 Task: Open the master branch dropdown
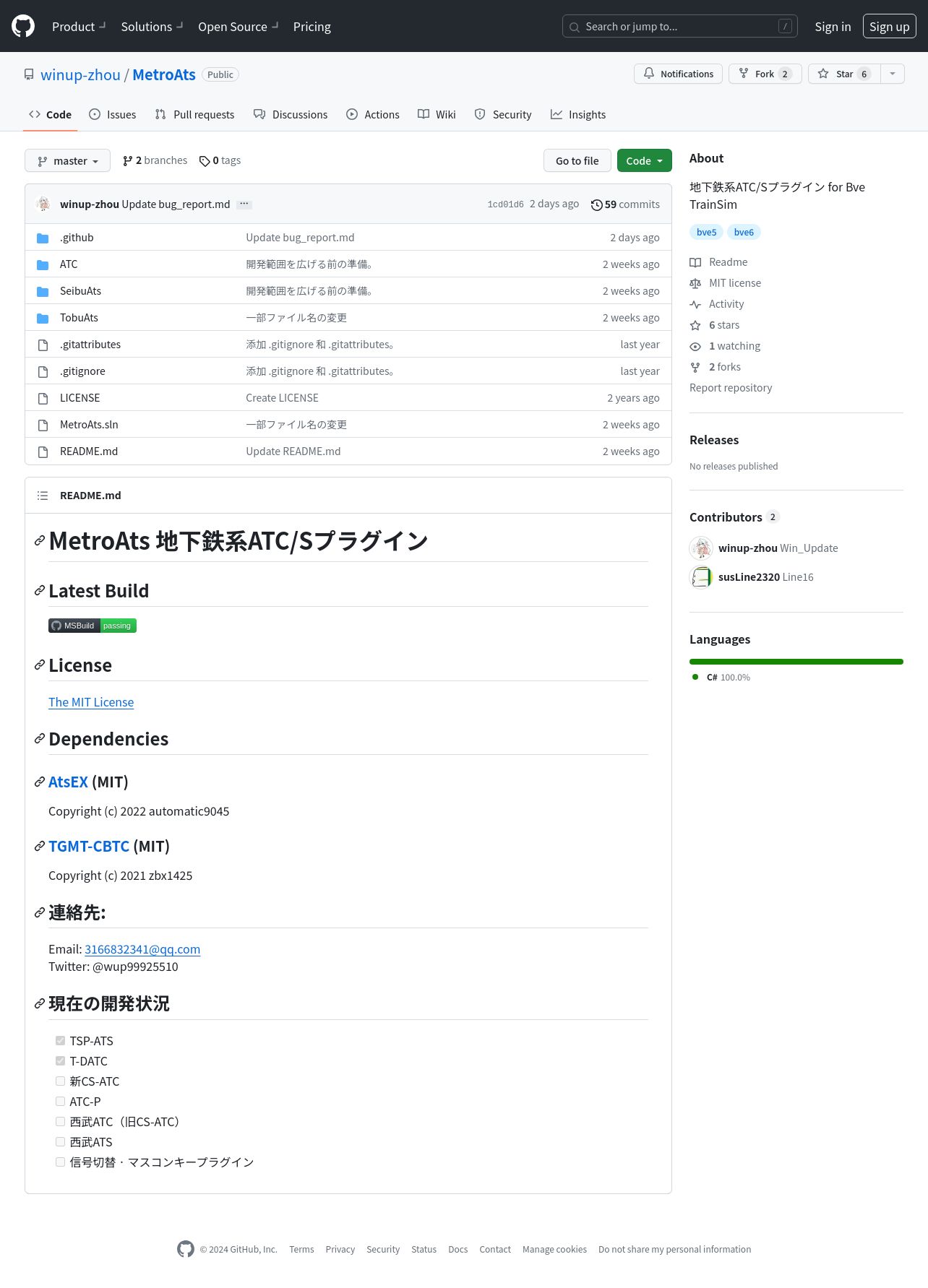[x=67, y=160]
